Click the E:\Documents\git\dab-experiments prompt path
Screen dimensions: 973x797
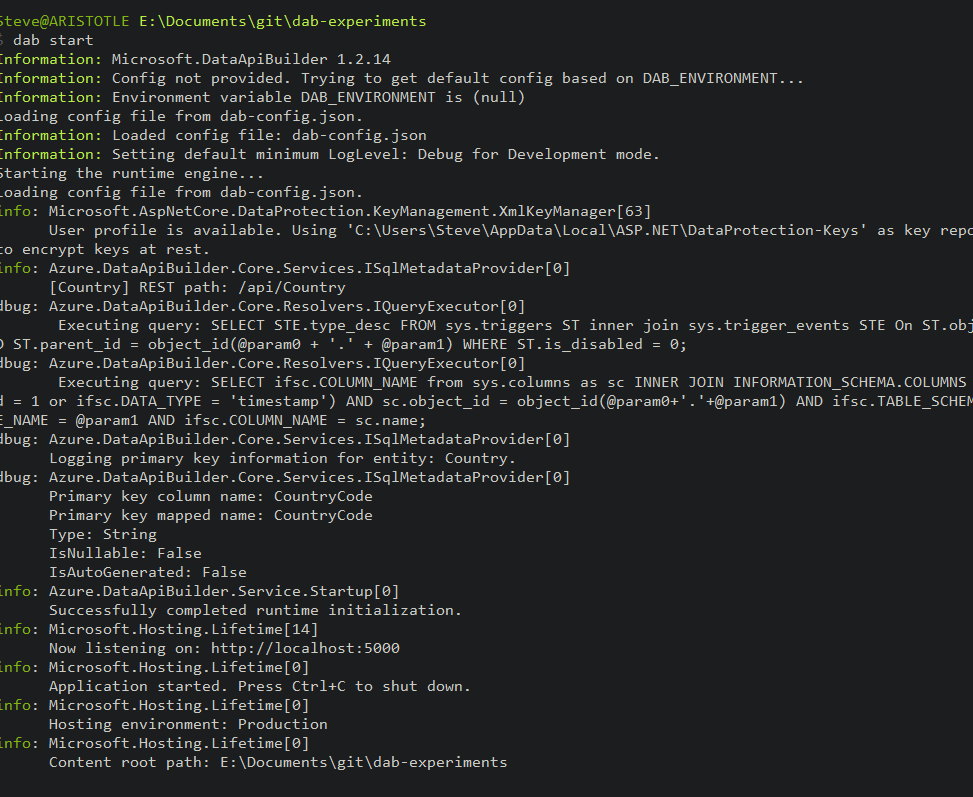[x=284, y=21]
